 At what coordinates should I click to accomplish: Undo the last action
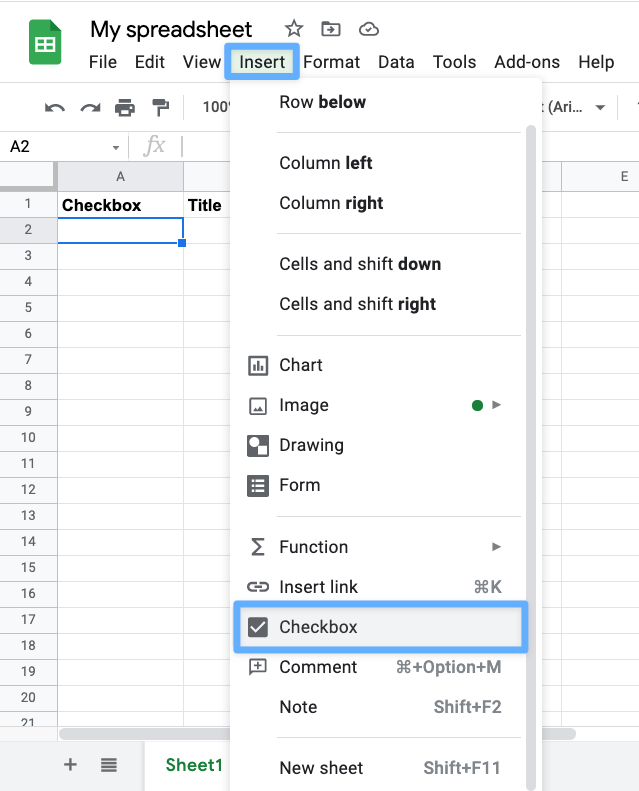[x=54, y=107]
